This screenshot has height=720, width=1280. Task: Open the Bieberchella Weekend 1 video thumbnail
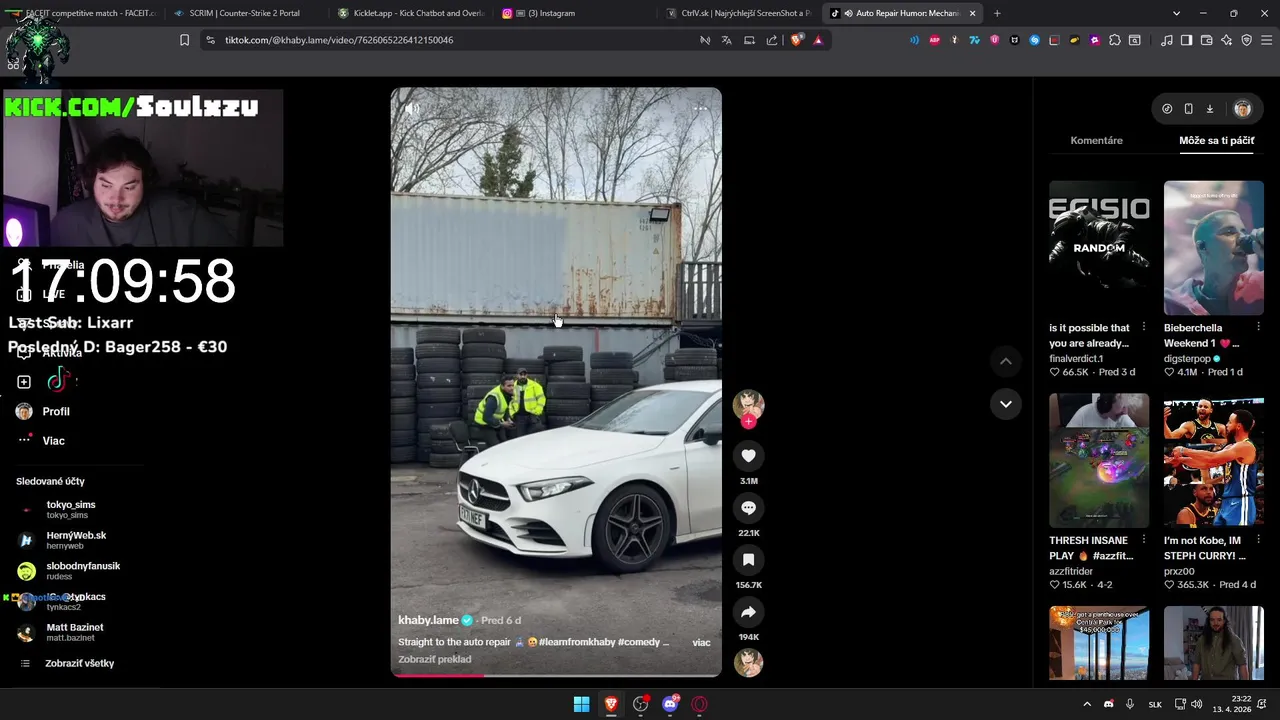point(1213,247)
